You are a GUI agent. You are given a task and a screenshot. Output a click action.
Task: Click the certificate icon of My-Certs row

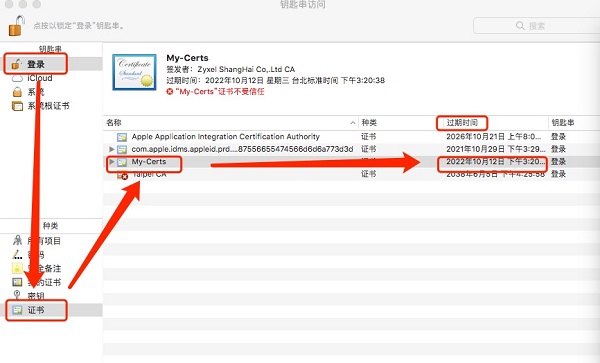(x=122, y=162)
